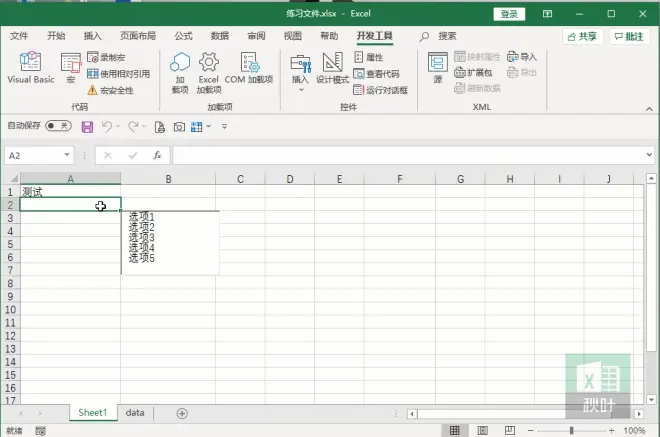The image size is (660, 437).
Task: Click the Sign in (登录) button
Action: pos(509,14)
